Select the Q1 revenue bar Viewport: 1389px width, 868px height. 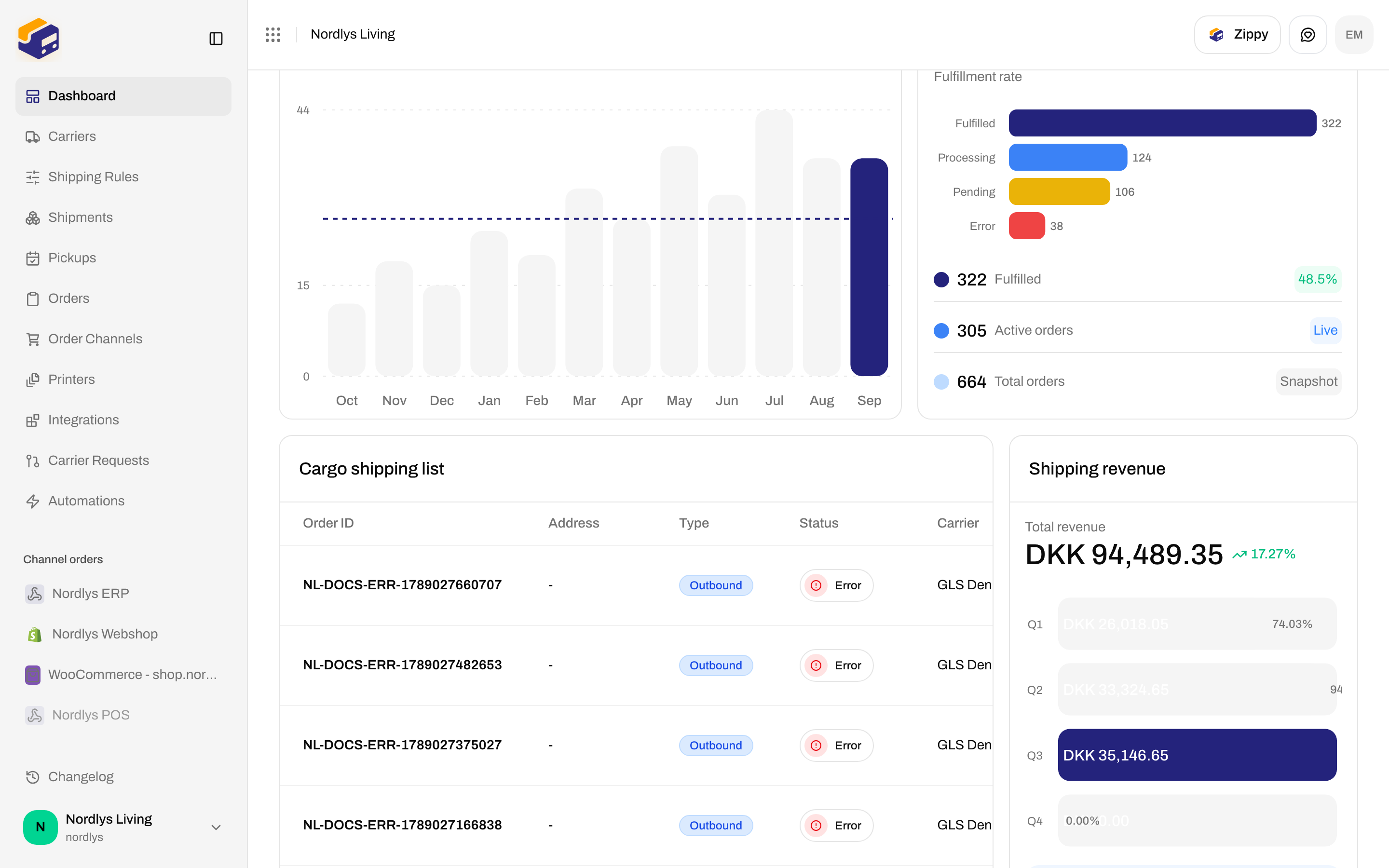point(1197,624)
